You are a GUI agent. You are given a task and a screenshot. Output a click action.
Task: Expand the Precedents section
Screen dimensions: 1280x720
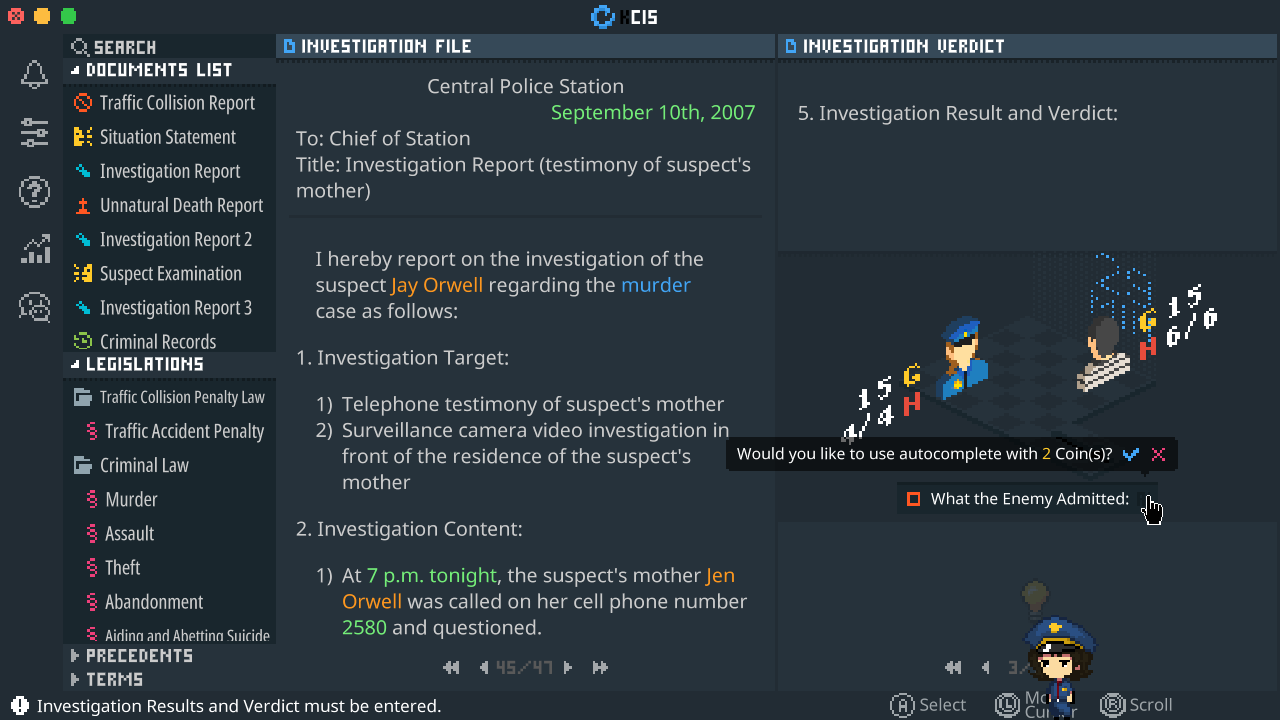pos(75,656)
